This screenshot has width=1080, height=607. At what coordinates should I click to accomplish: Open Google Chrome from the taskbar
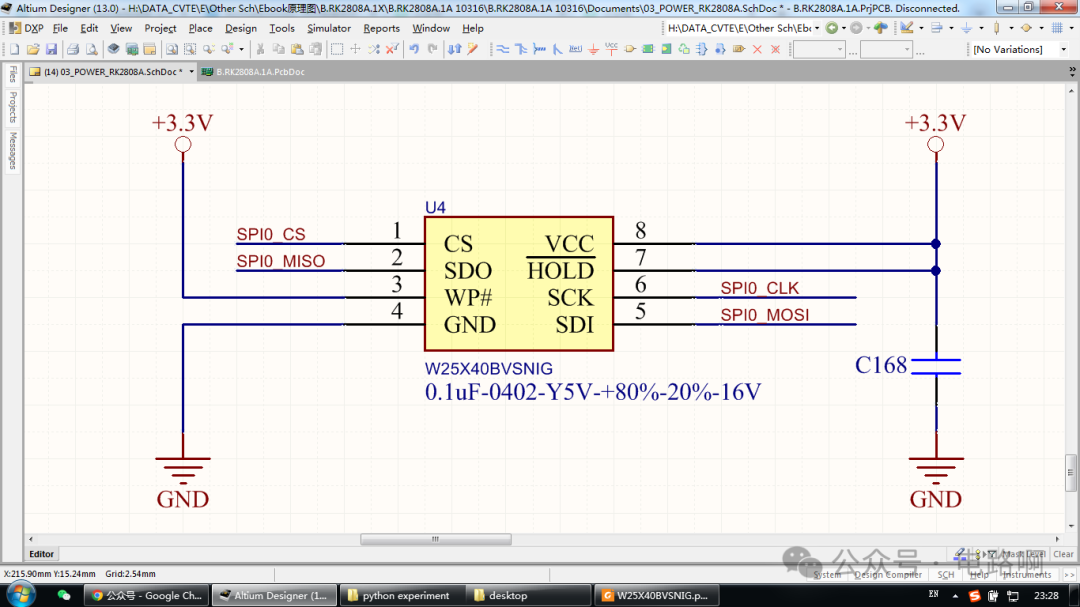pos(147,595)
